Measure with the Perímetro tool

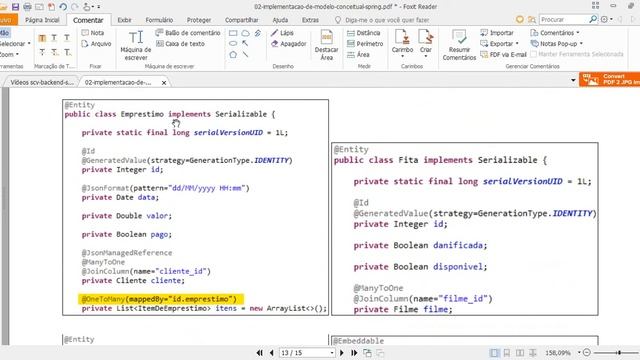pos(365,44)
